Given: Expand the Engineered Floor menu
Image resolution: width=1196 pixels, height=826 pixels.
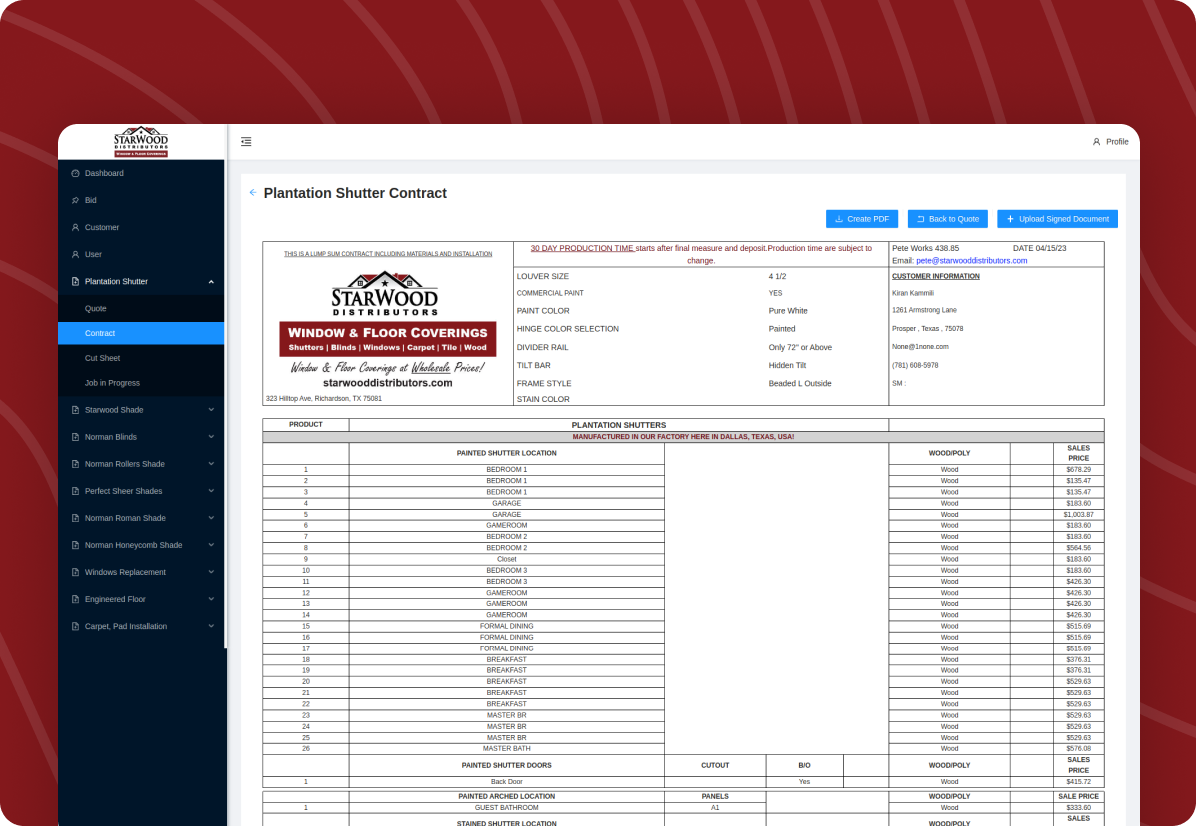Looking at the screenshot, I should (x=211, y=599).
